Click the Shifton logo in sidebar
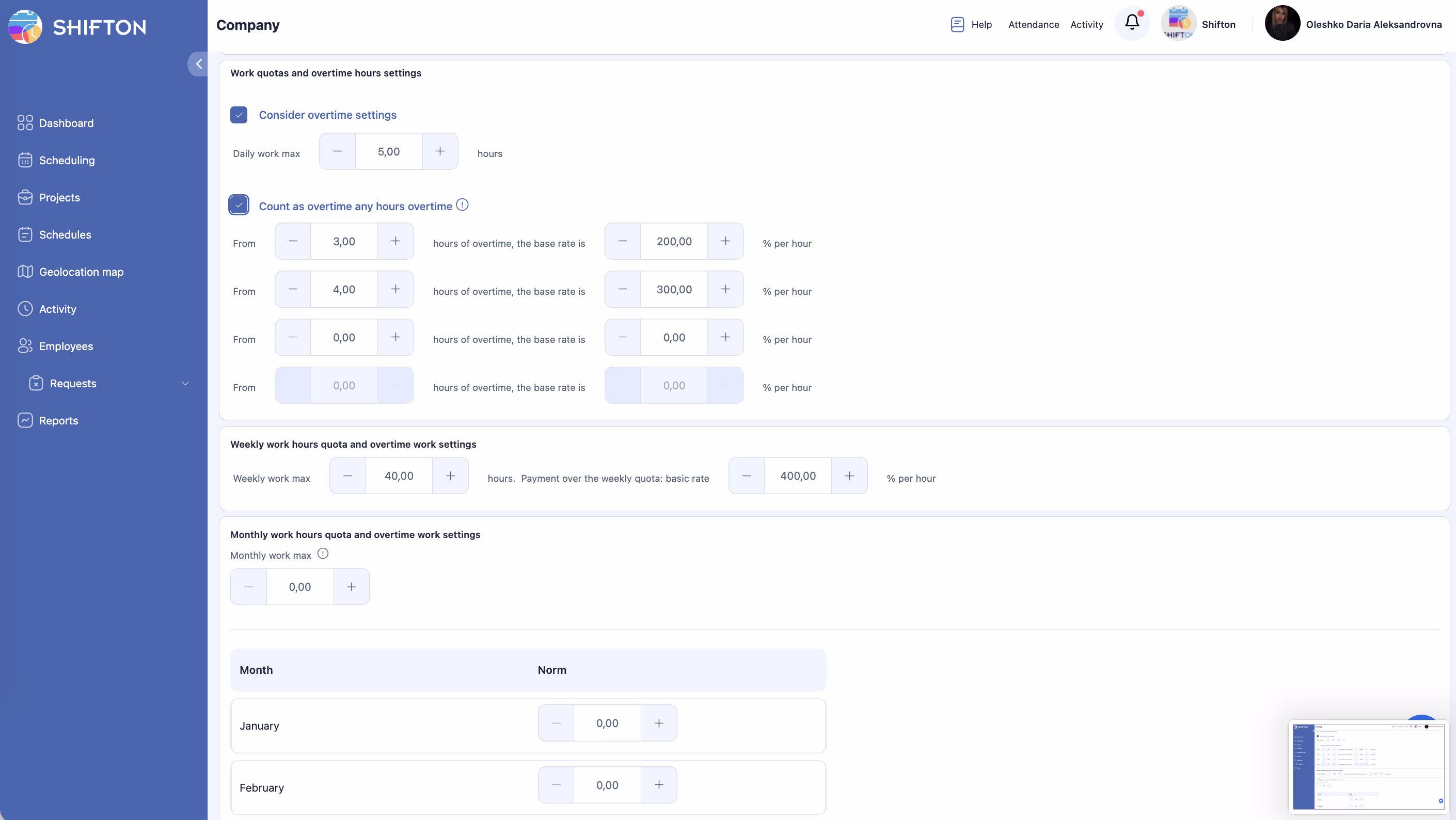This screenshot has height=820, width=1456. (25, 26)
